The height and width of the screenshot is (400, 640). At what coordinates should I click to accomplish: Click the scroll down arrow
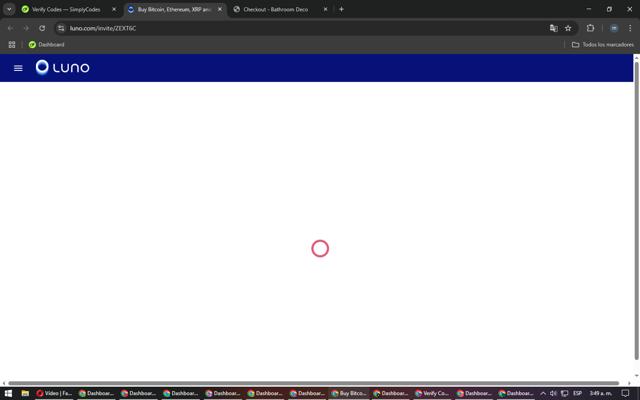point(636,376)
